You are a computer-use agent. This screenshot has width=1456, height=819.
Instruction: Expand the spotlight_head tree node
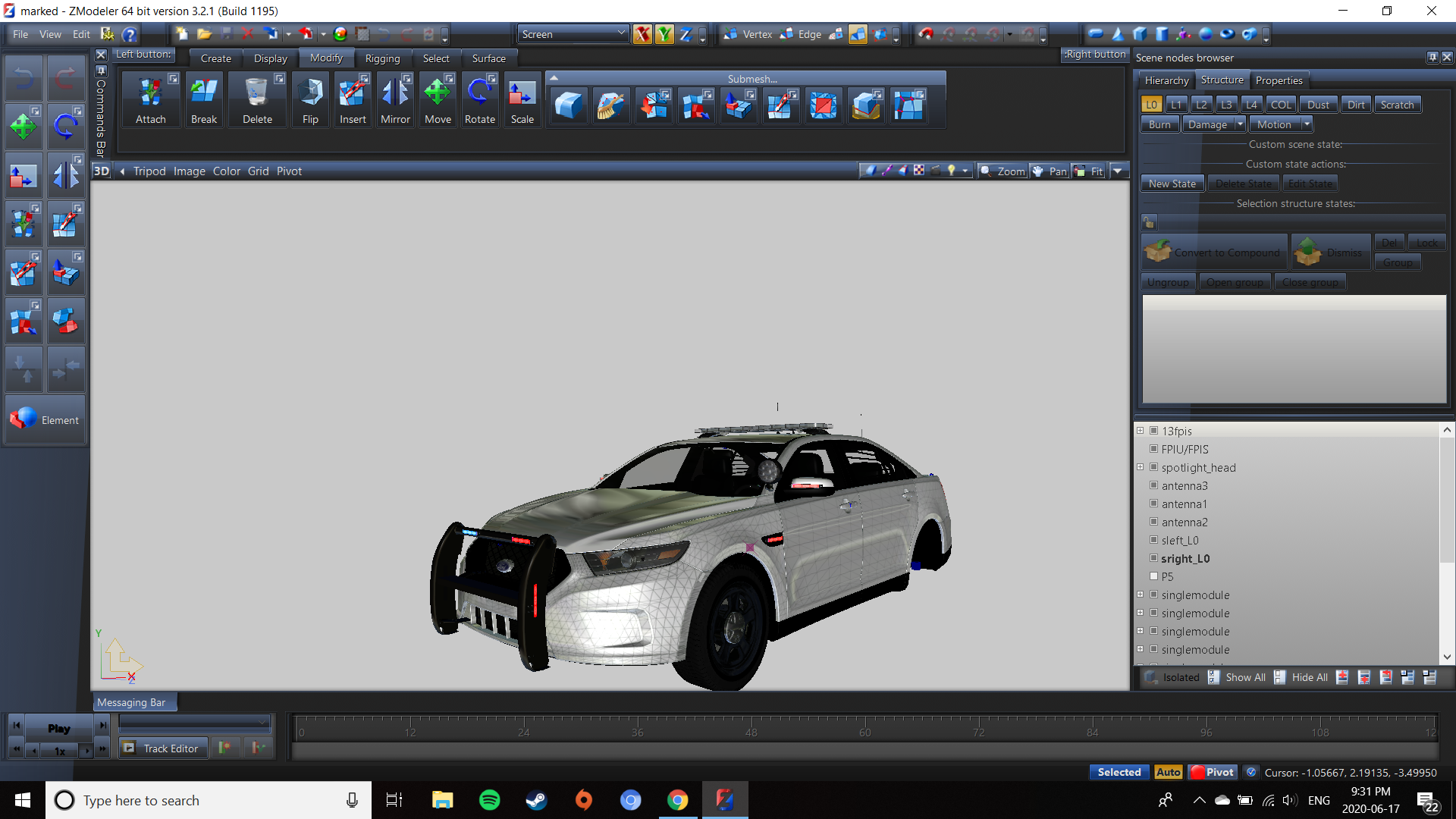click(1140, 467)
